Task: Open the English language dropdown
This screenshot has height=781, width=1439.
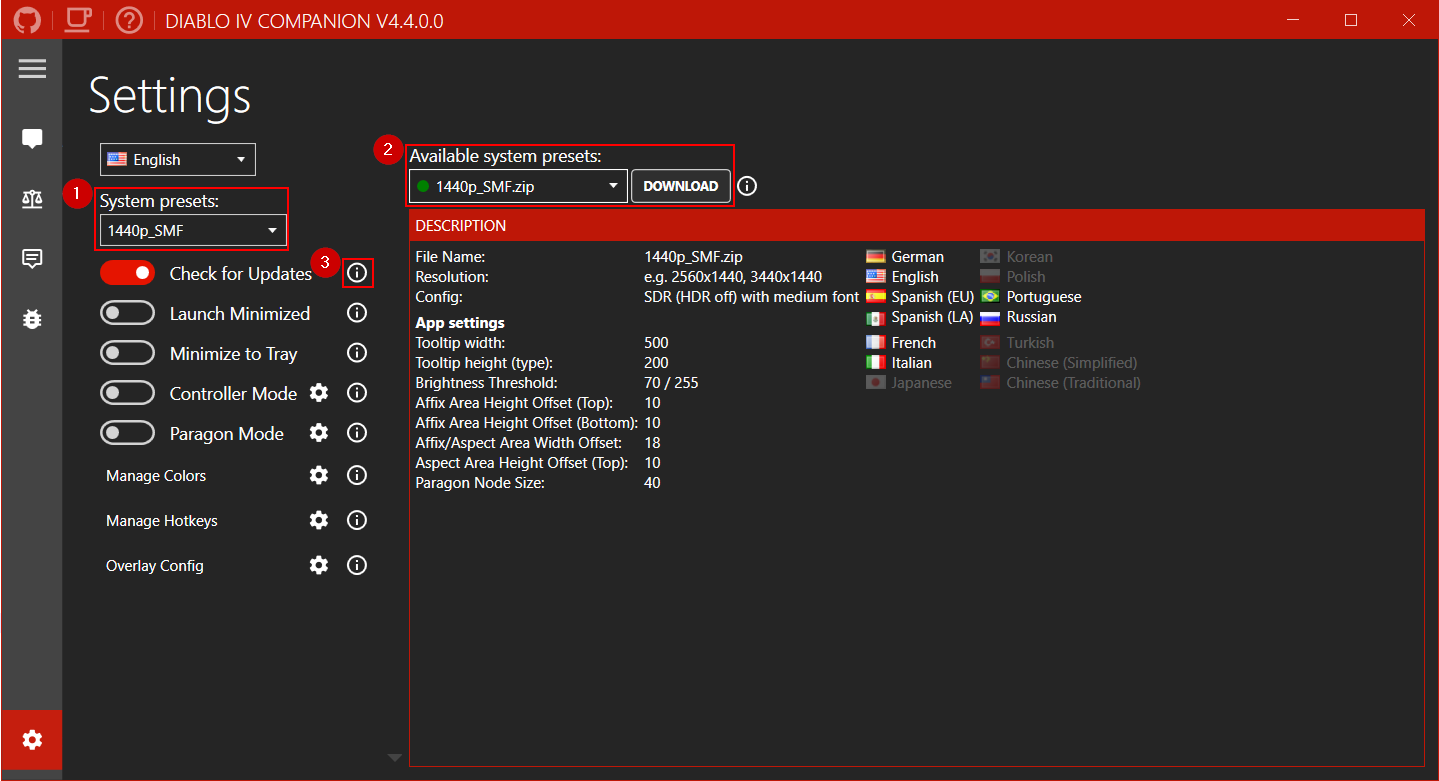Action: click(178, 159)
